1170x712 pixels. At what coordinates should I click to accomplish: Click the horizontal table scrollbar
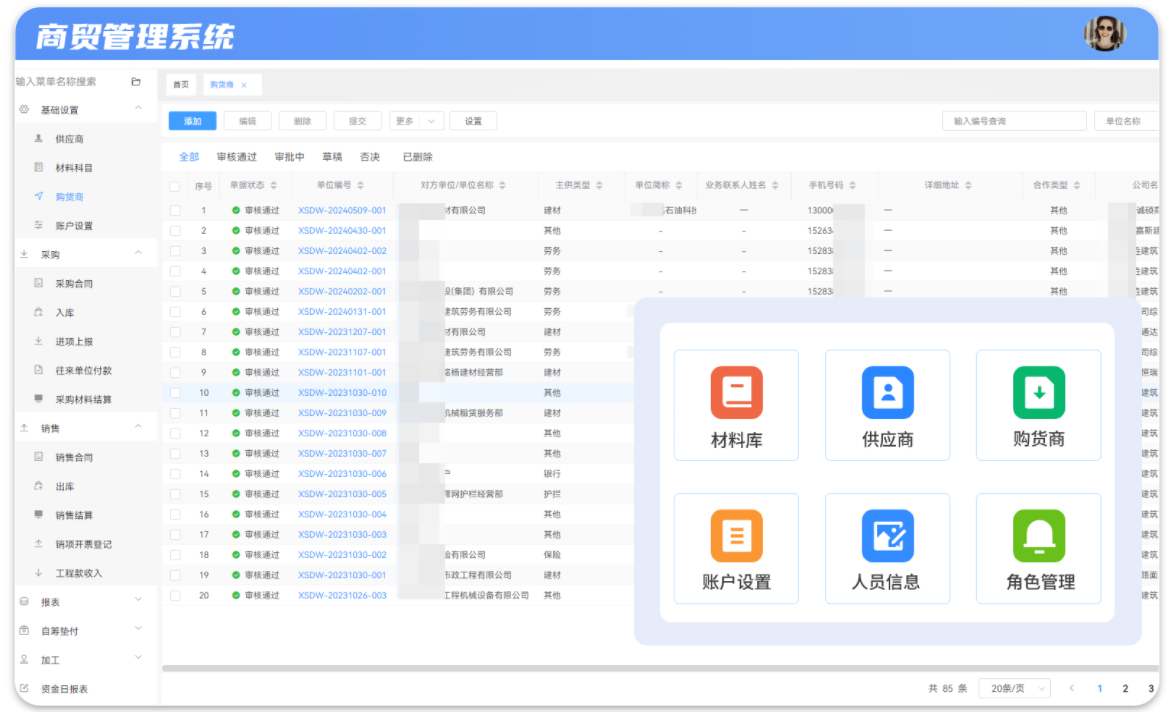[x=660, y=669]
